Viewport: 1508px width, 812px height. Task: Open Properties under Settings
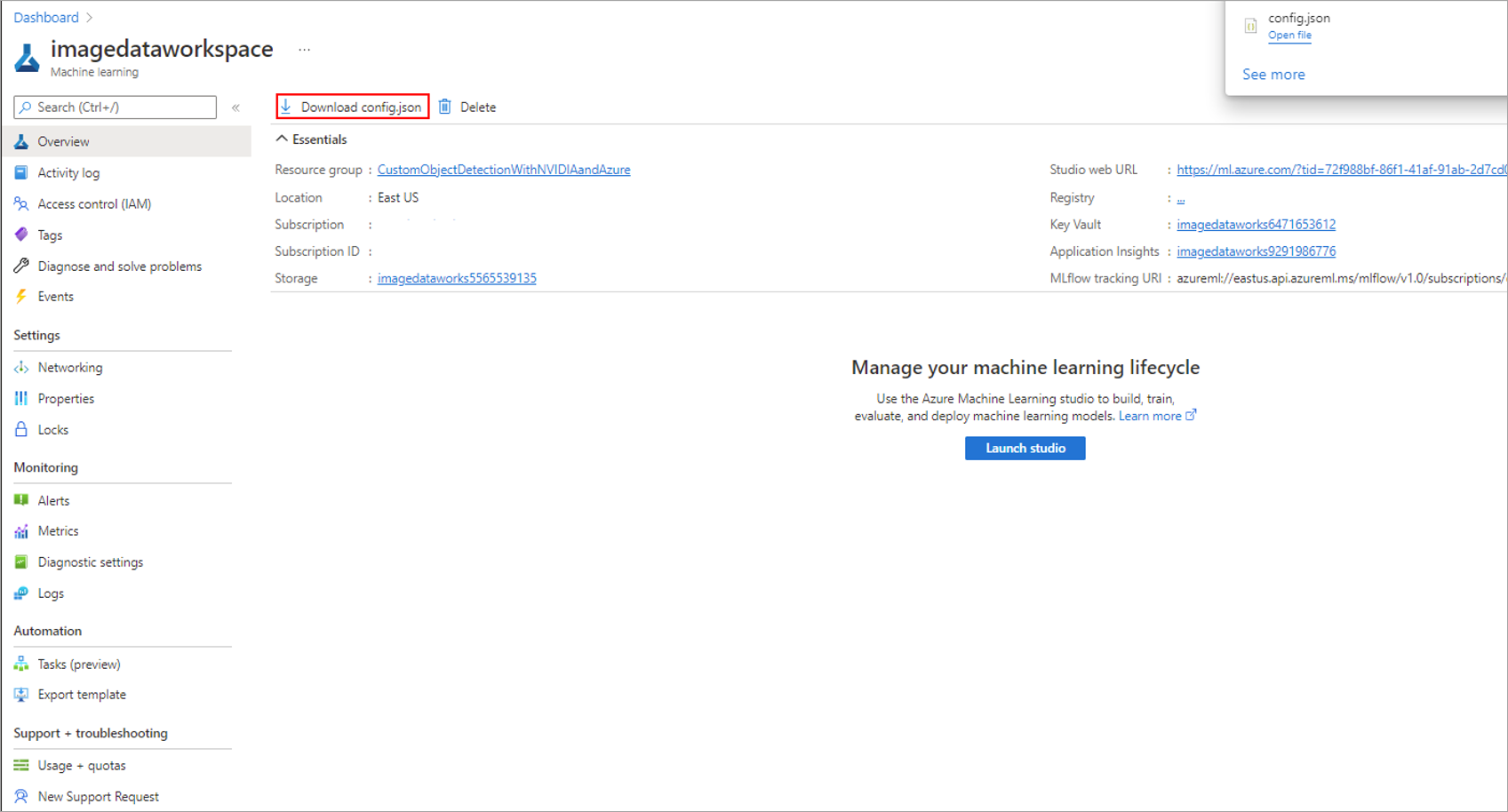66,398
